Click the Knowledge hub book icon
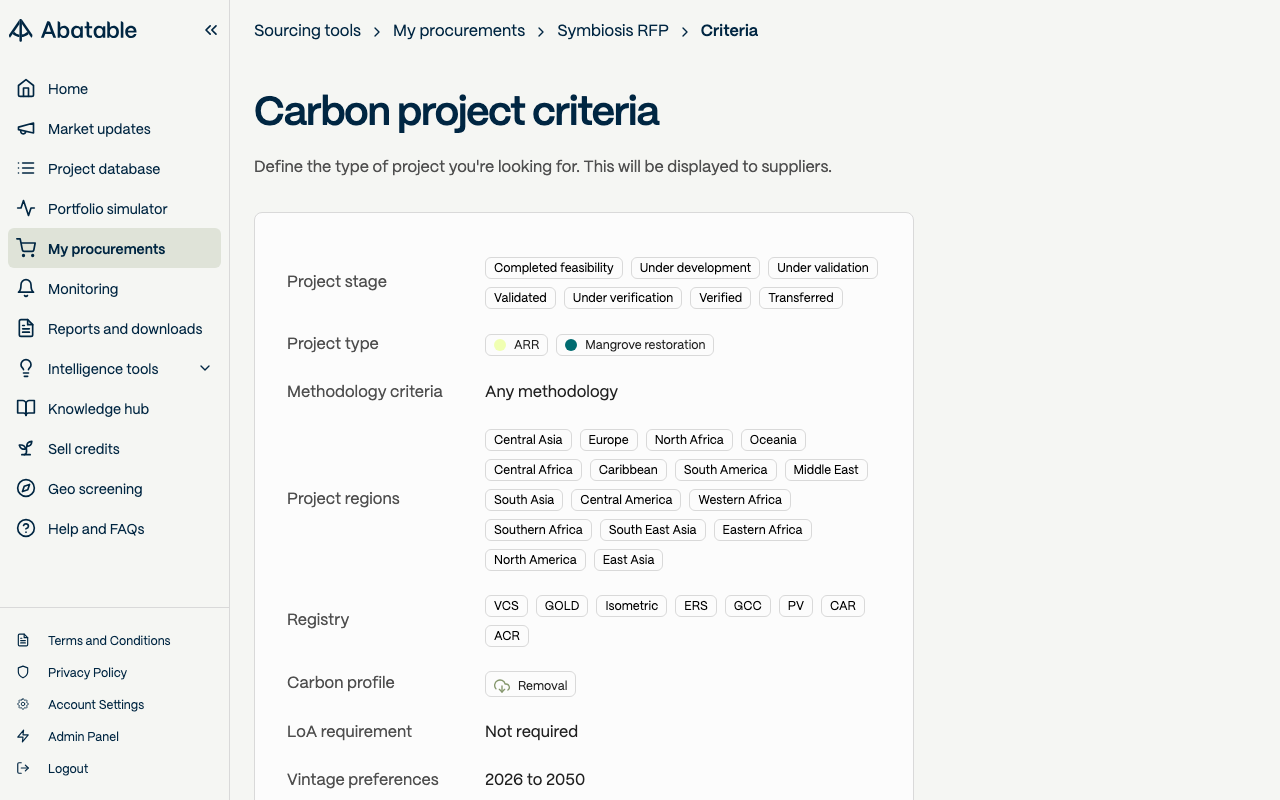This screenshot has width=1280, height=800. point(26,409)
